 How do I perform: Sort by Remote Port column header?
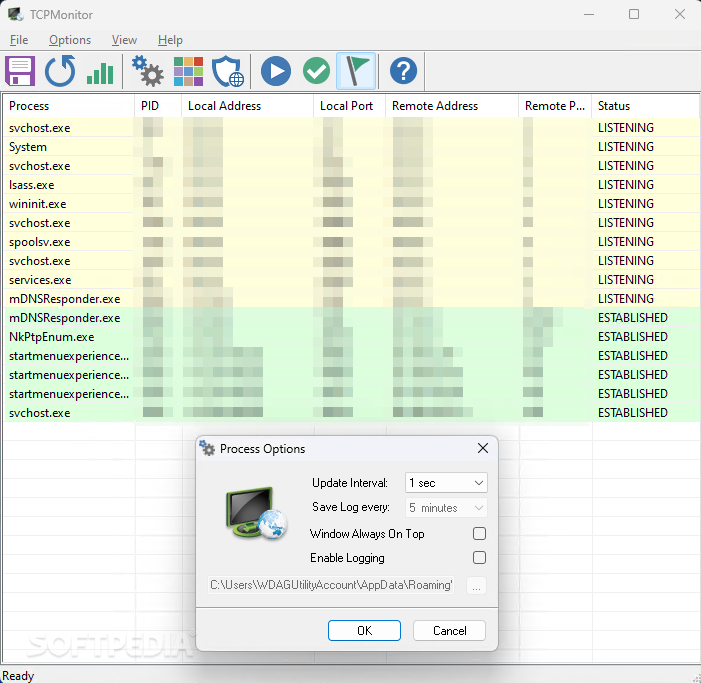(x=555, y=106)
